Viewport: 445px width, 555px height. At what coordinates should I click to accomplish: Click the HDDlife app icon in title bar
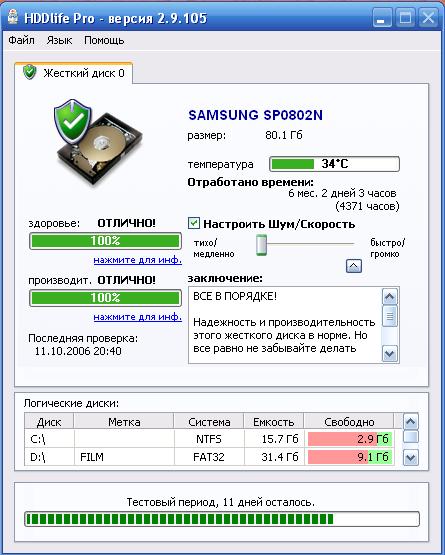tap(13, 17)
